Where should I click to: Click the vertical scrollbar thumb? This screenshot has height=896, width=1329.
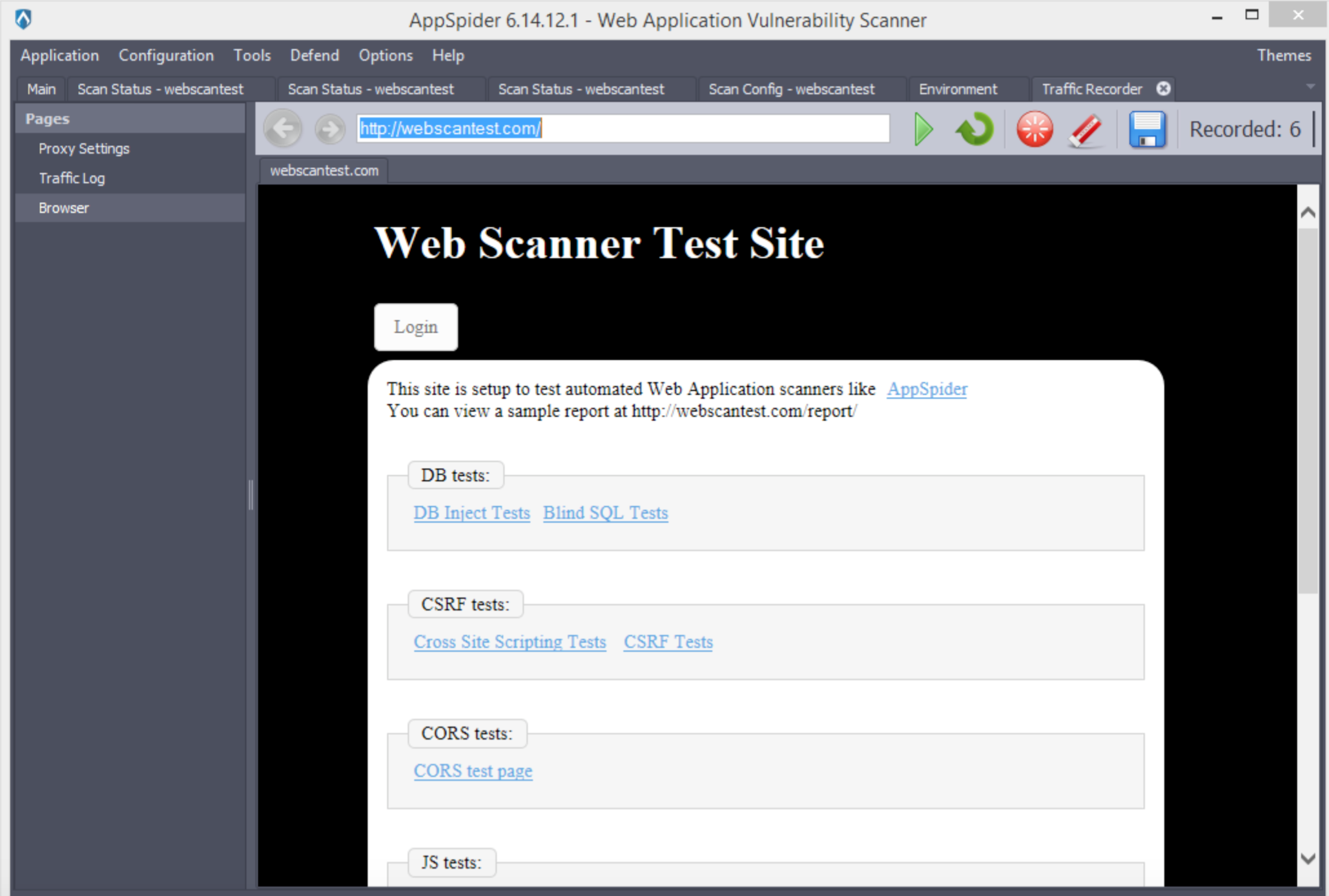1308,411
